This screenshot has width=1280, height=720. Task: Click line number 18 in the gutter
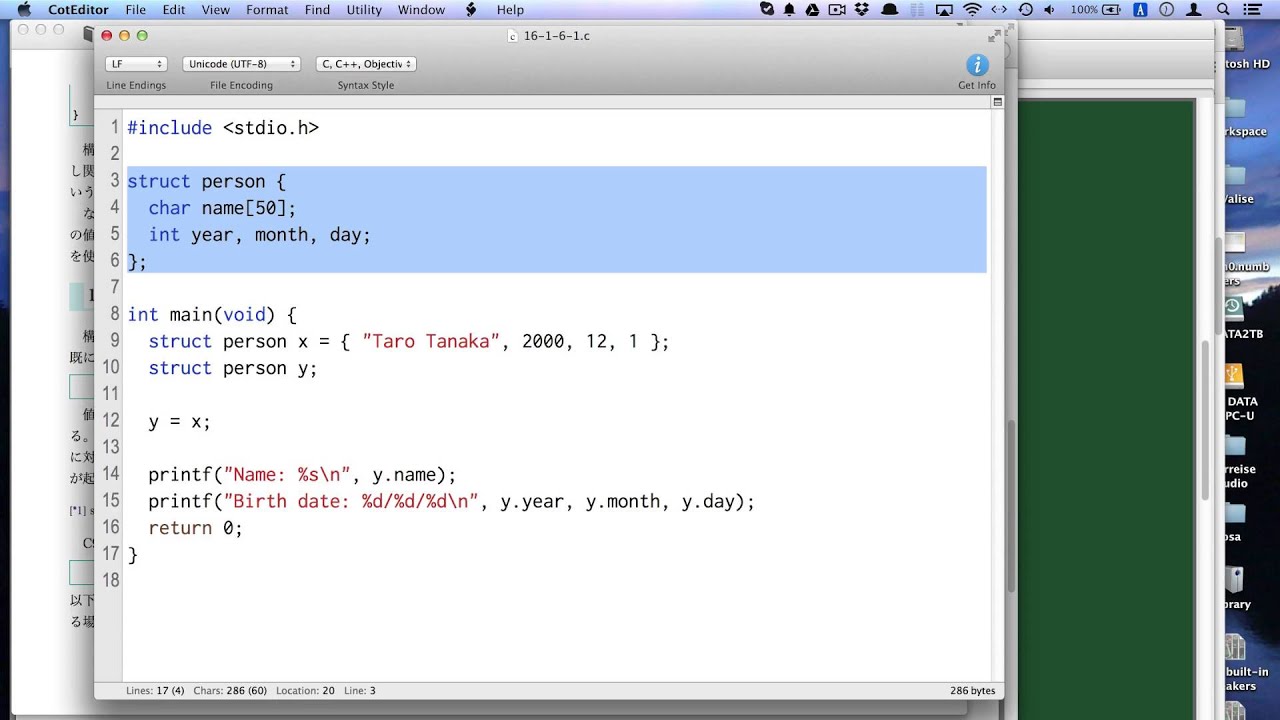click(110, 580)
